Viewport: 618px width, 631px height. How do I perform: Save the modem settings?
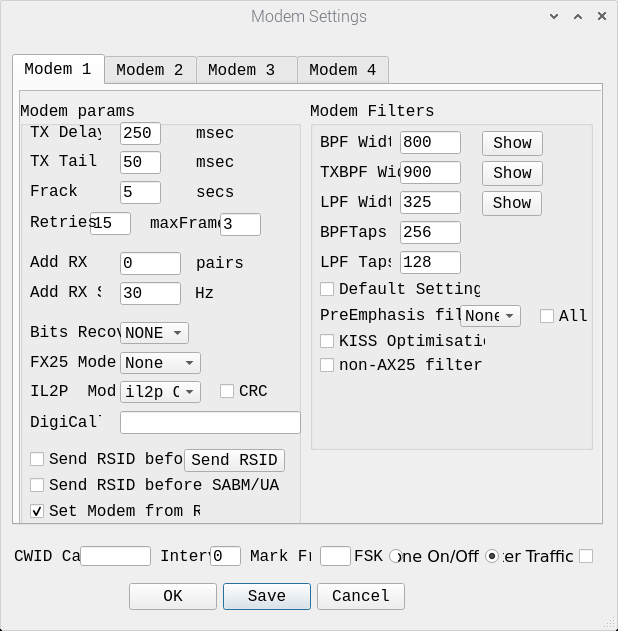[x=267, y=596]
